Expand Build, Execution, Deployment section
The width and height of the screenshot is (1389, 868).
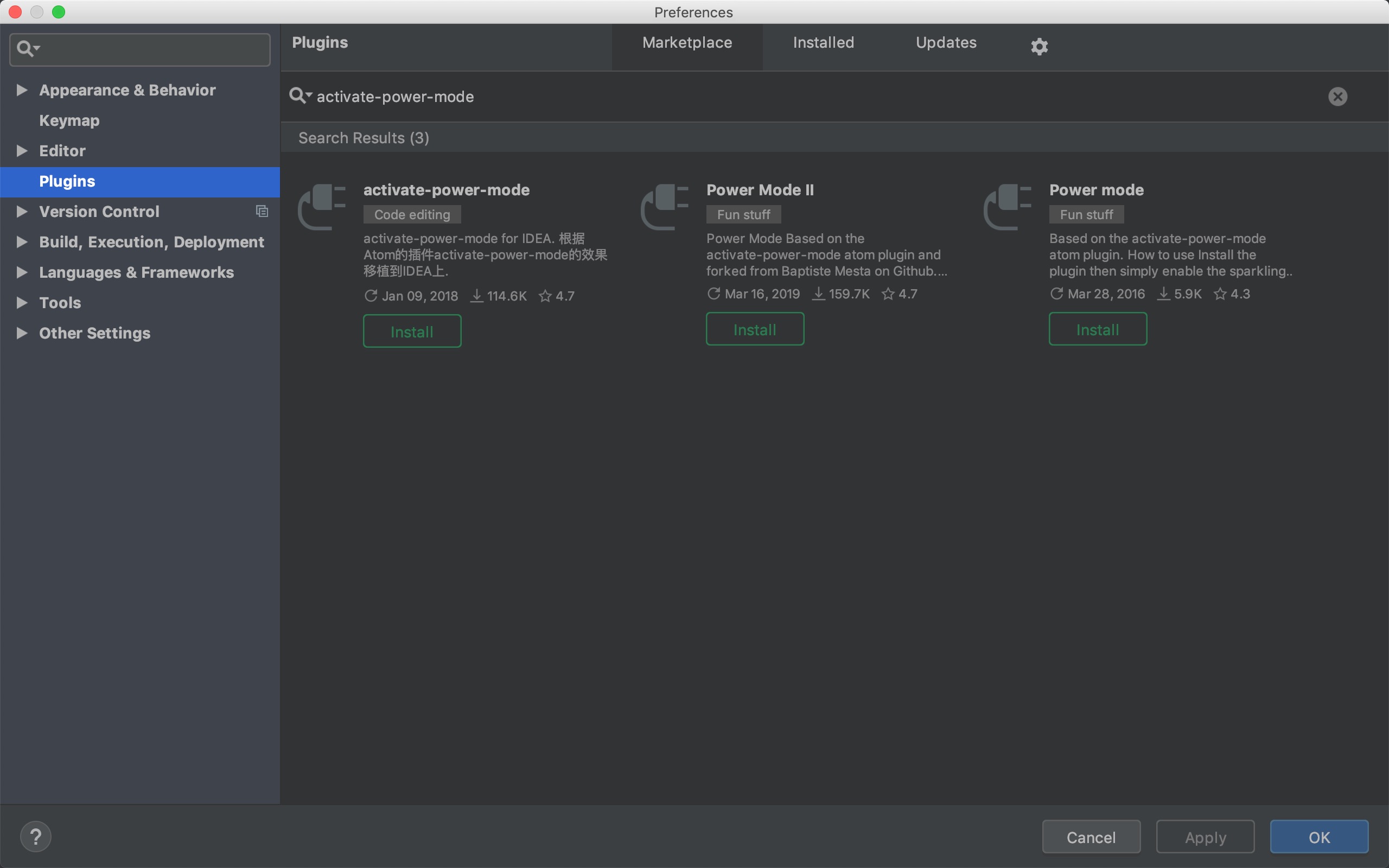[x=22, y=242]
